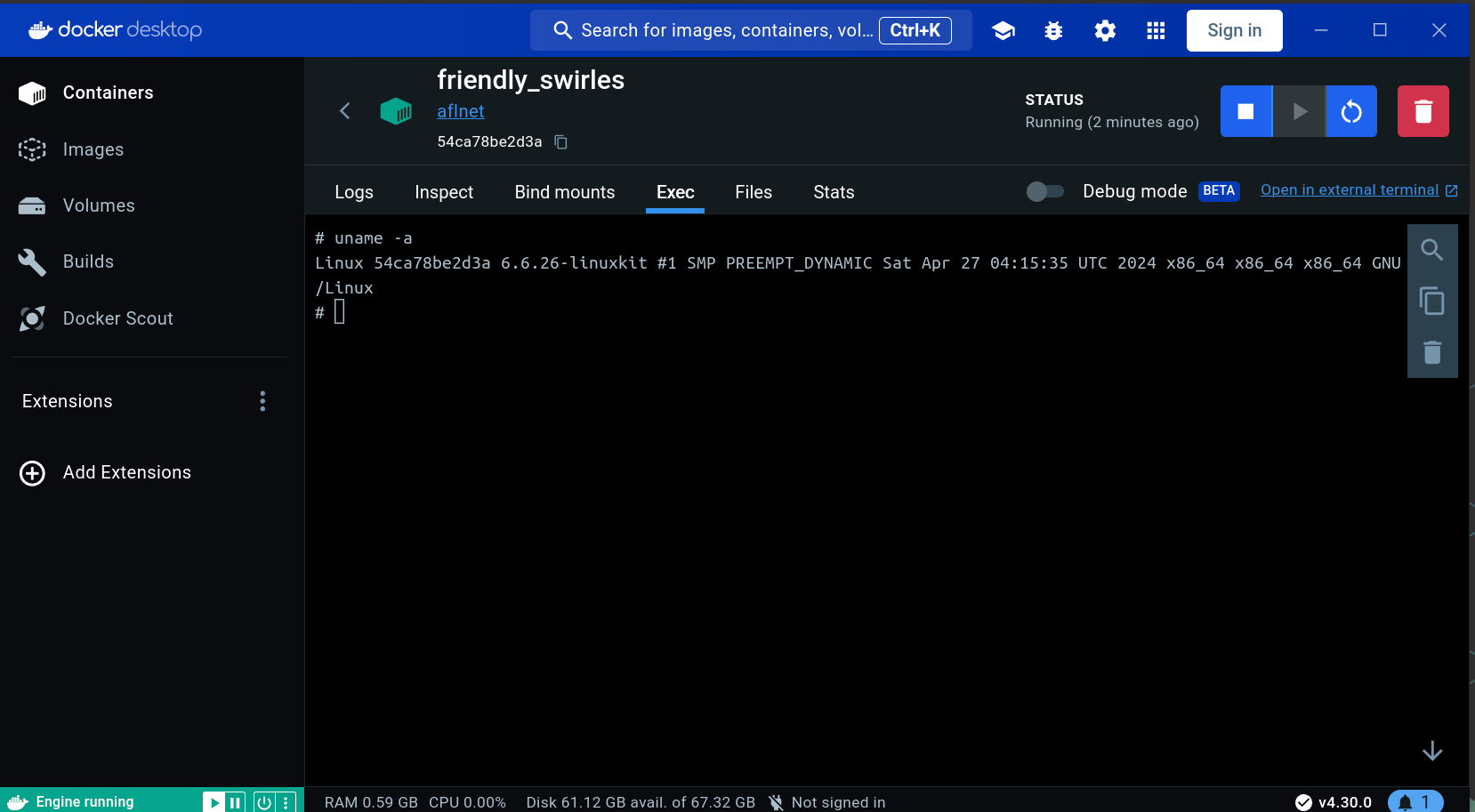Pause the Docker engine
The width and height of the screenshot is (1475, 812).
click(235, 802)
